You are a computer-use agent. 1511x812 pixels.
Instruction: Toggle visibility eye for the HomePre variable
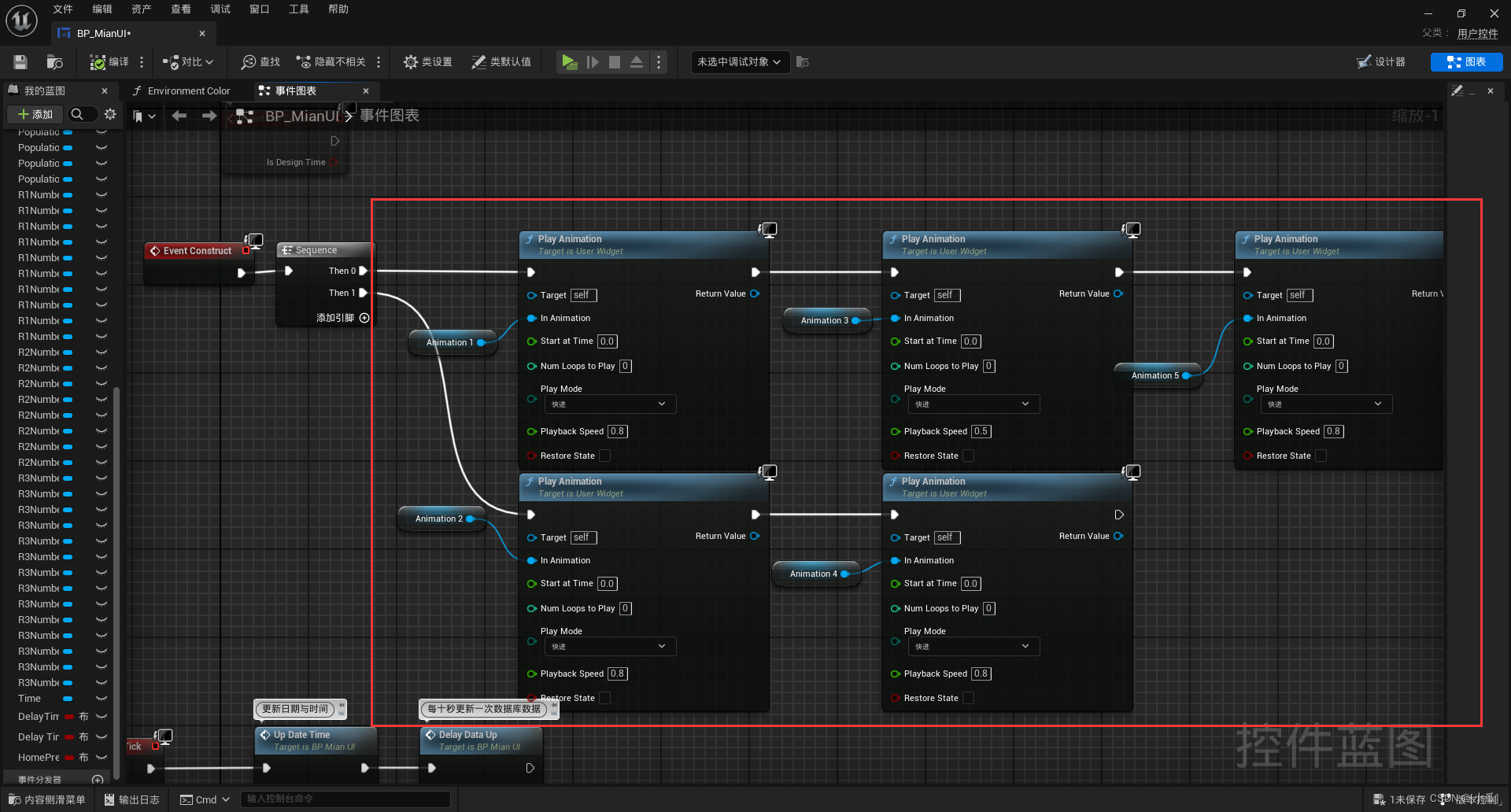click(x=101, y=758)
